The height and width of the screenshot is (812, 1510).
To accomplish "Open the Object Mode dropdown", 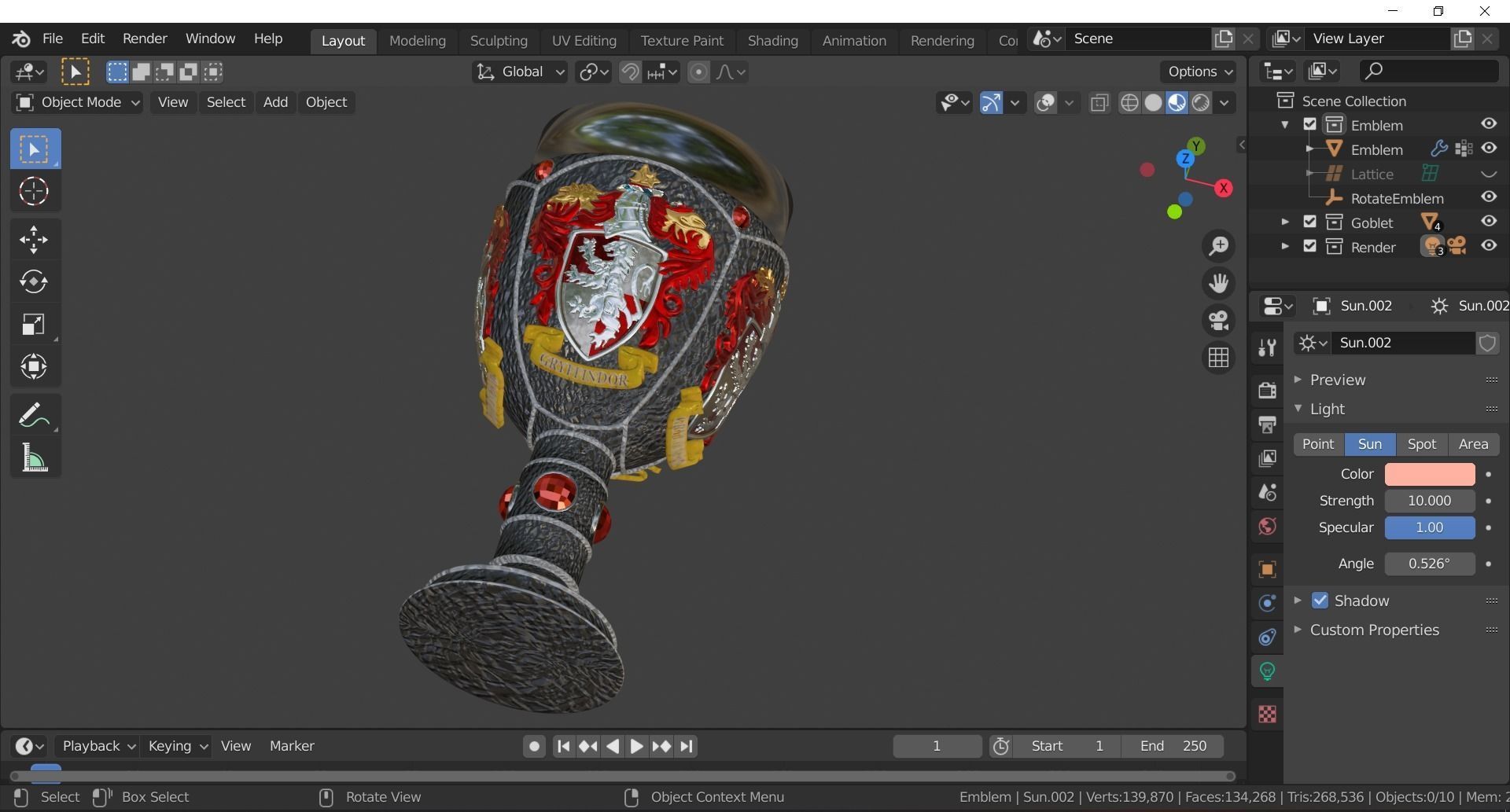I will point(77,102).
